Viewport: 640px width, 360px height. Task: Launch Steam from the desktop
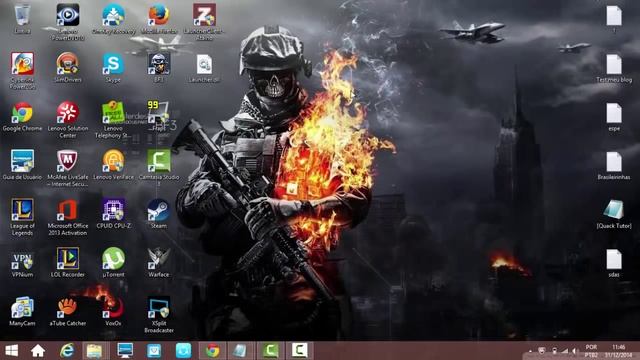[x=159, y=214]
